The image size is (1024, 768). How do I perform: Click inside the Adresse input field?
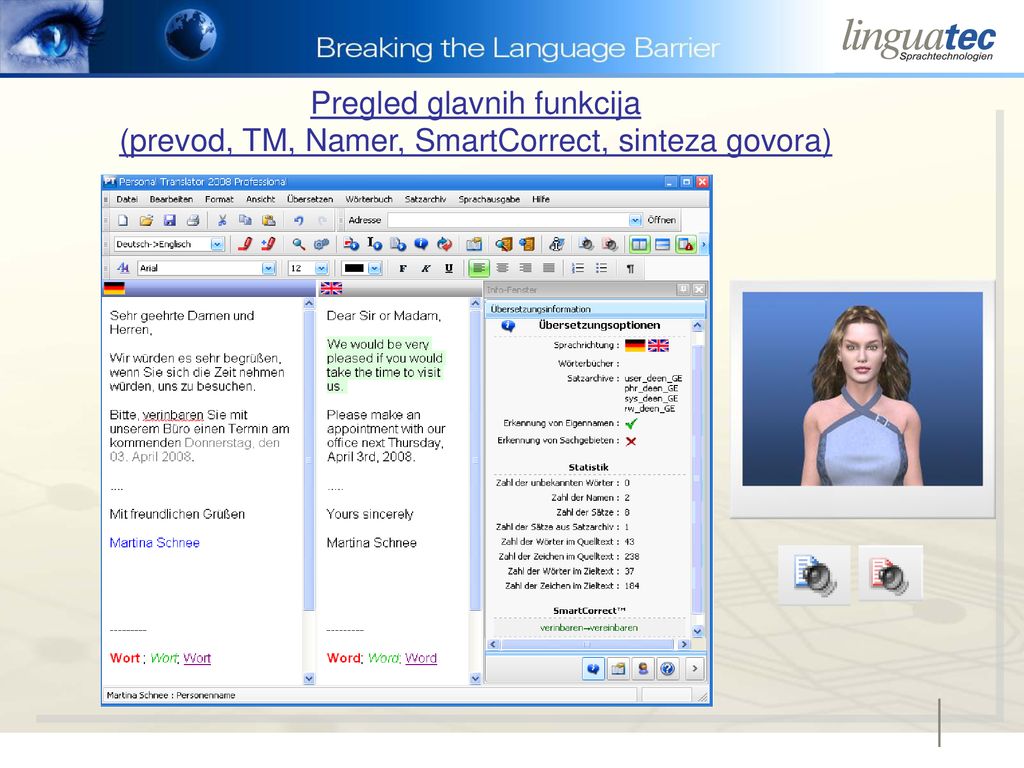508,220
